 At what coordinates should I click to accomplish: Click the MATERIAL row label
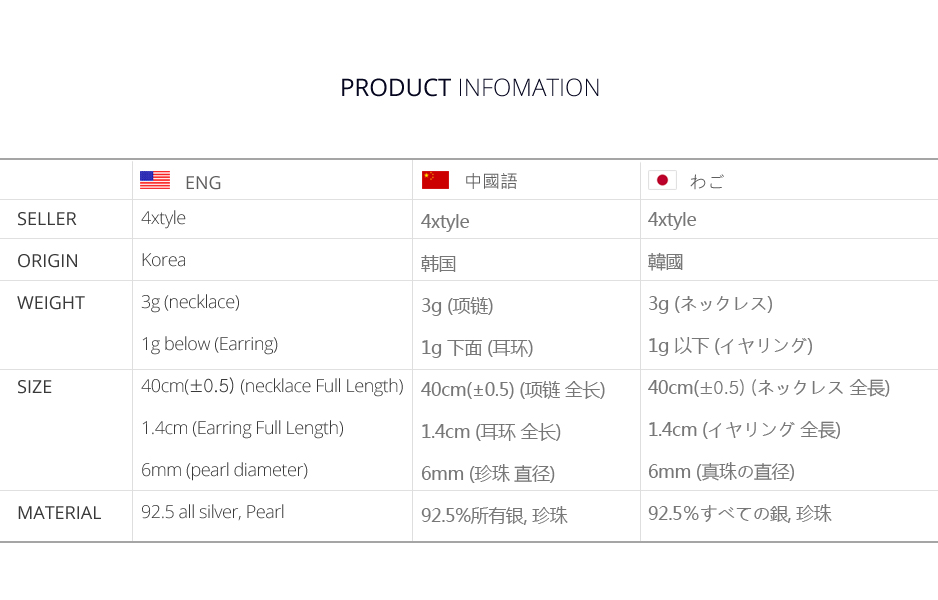[x=59, y=513]
